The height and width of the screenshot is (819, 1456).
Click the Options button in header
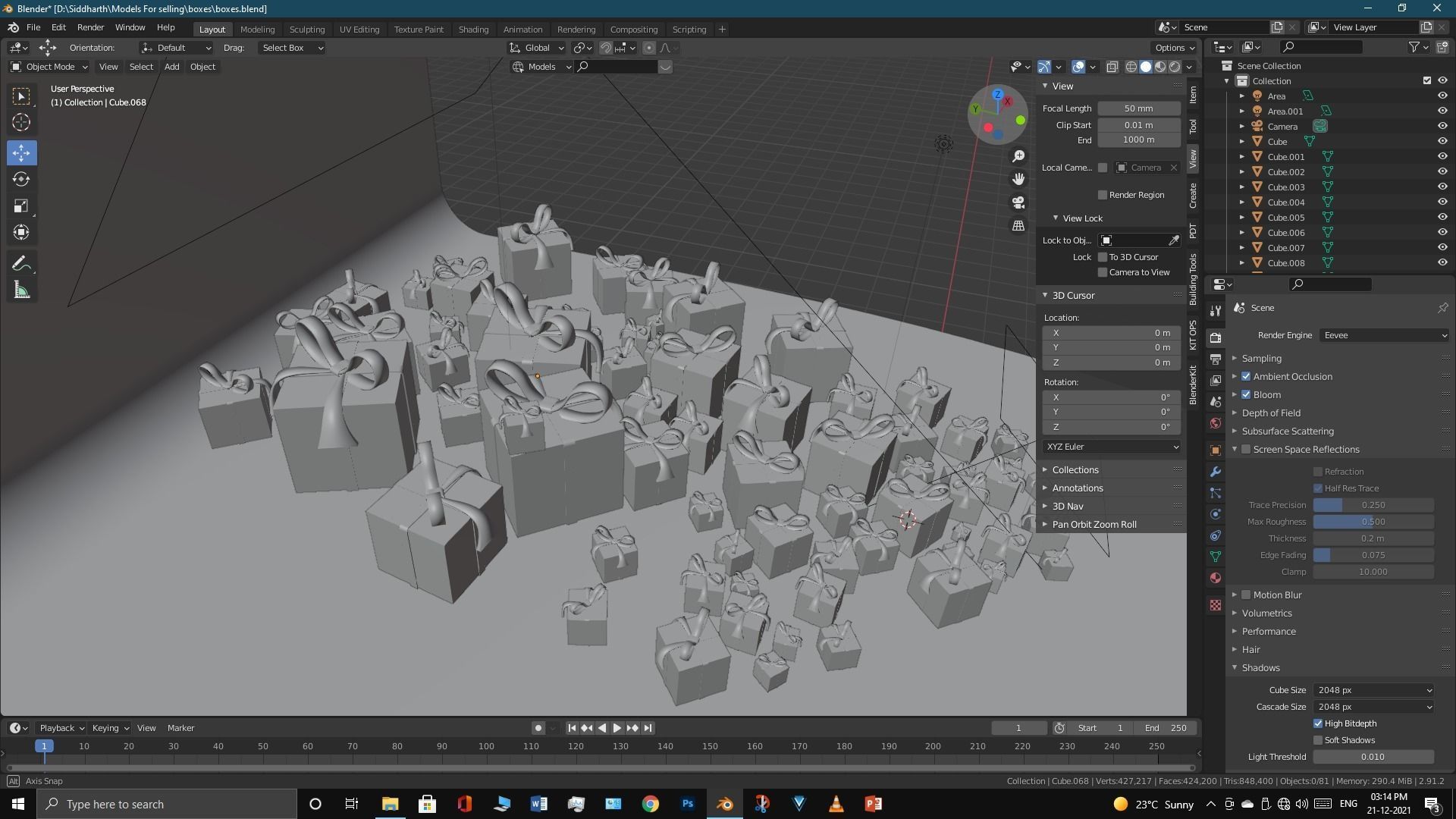[x=1175, y=48]
